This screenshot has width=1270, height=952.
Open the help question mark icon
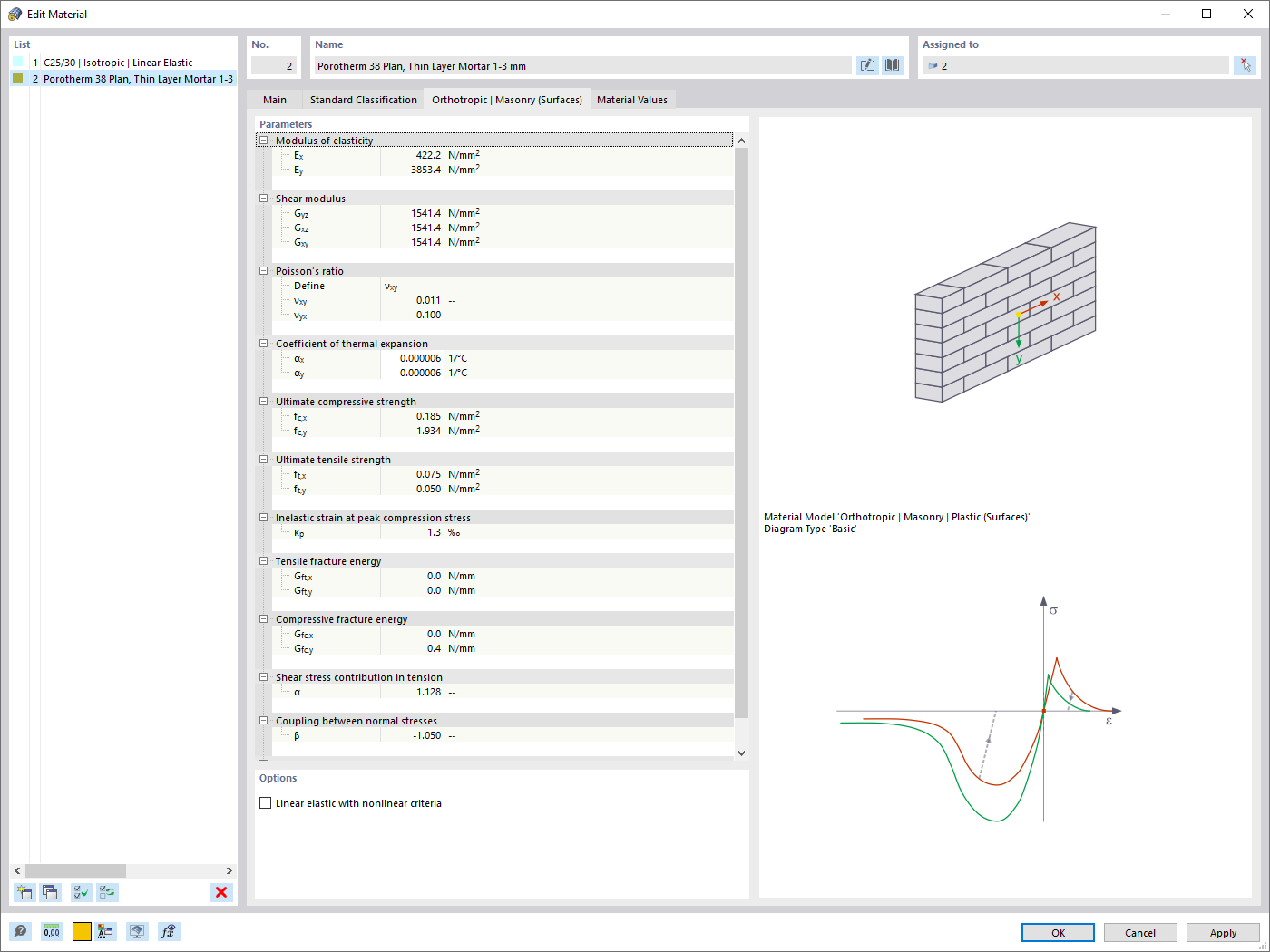(19, 931)
